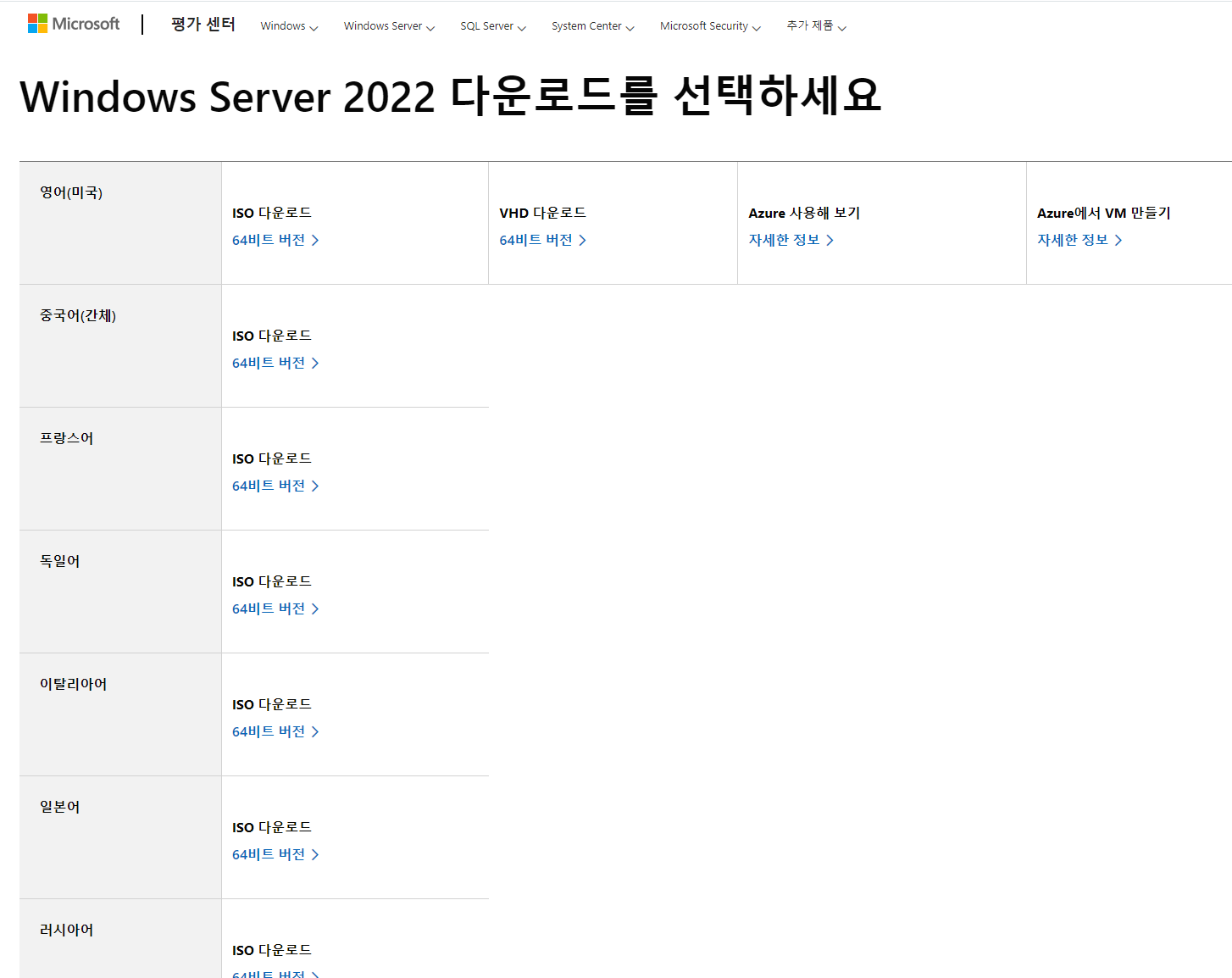The image size is (1232, 978).
Task: Open 64비트 버전 ISO link for 이탈리아어
Action: [275, 731]
